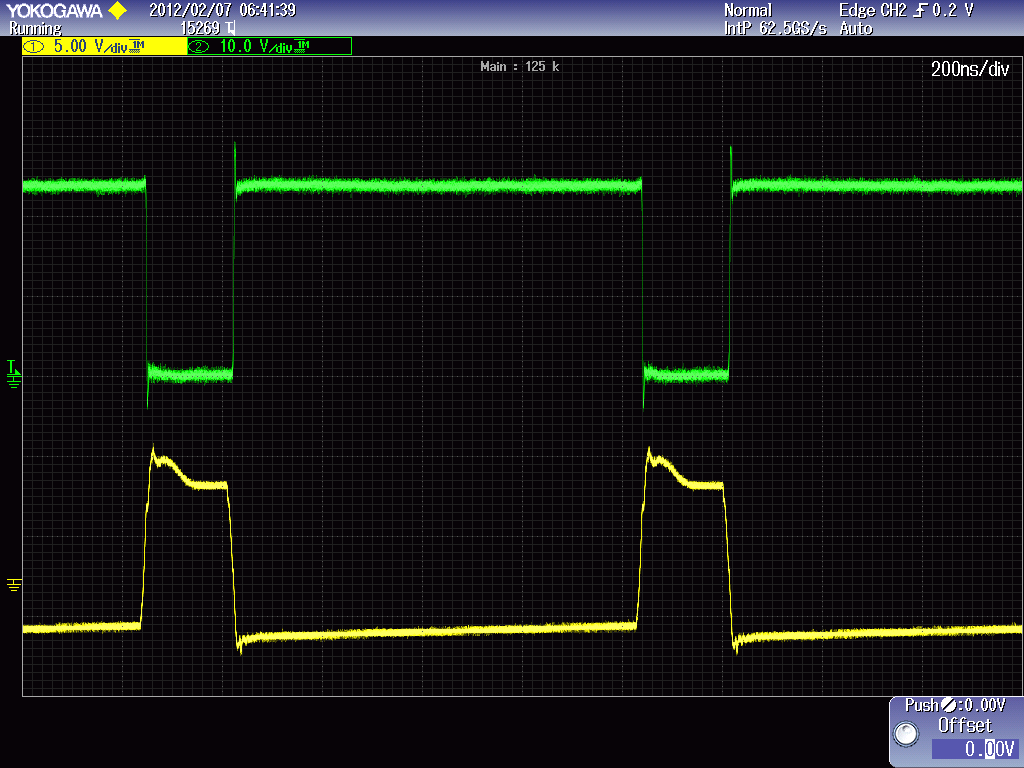The width and height of the screenshot is (1024, 768).
Task: Click the date and time 2012/02/07 06:41:39
Action: (223, 10)
